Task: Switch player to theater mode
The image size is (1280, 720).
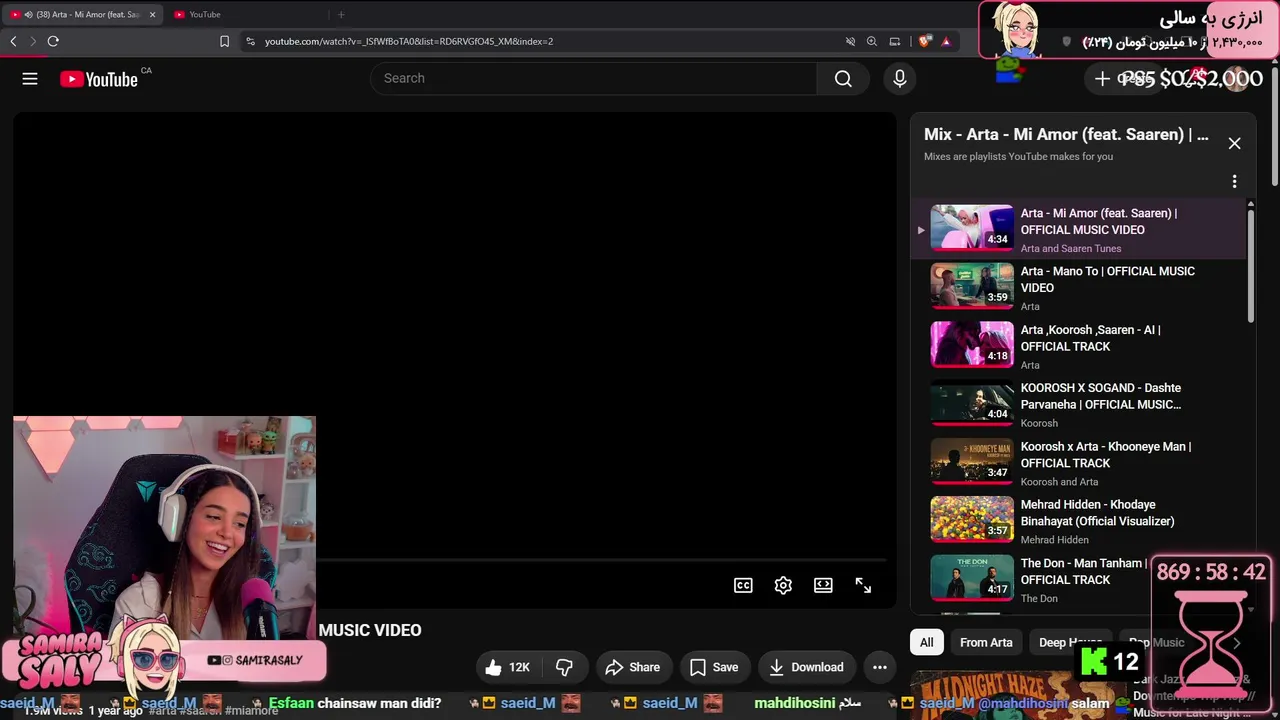Action: [x=823, y=585]
